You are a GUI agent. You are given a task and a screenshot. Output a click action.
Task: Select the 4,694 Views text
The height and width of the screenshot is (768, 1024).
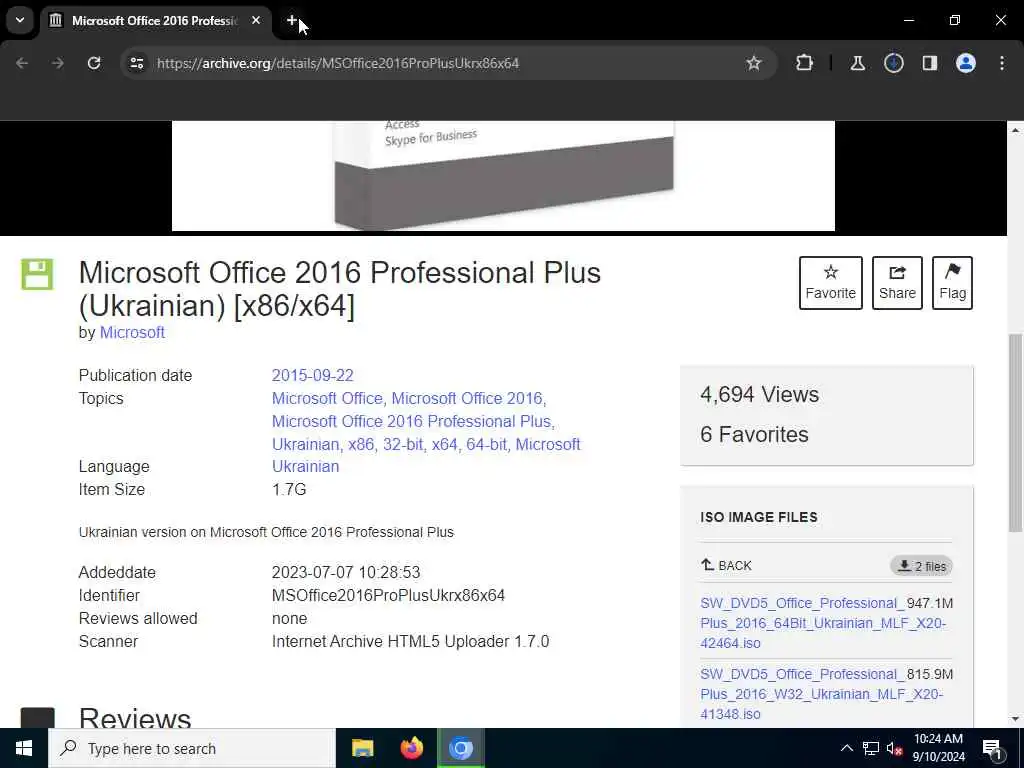(x=760, y=394)
